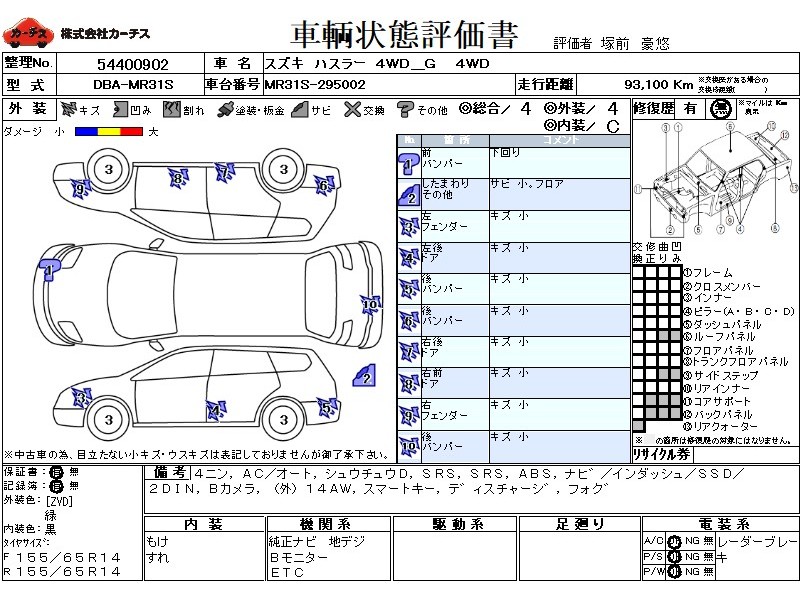In the damage table, click the No. 9 icon

click(x=409, y=416)
